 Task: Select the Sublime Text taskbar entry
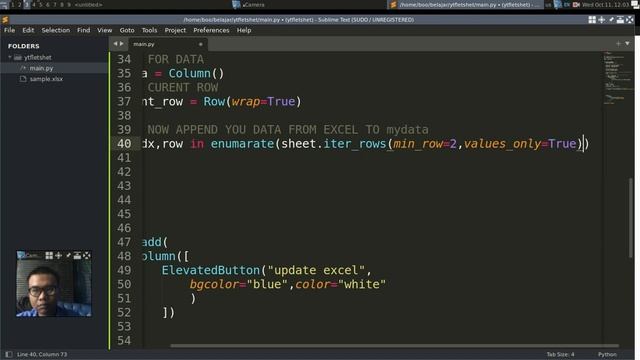(465, 4)
